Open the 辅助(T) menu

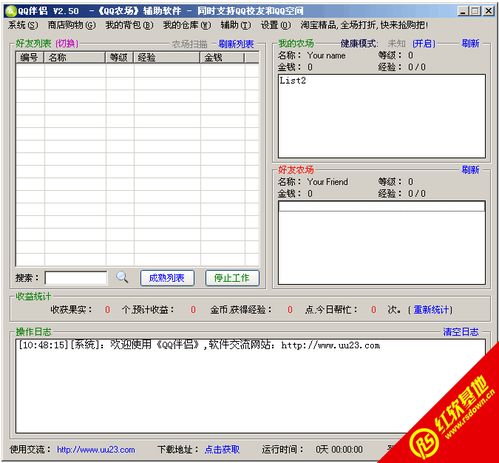click(236, 25)
